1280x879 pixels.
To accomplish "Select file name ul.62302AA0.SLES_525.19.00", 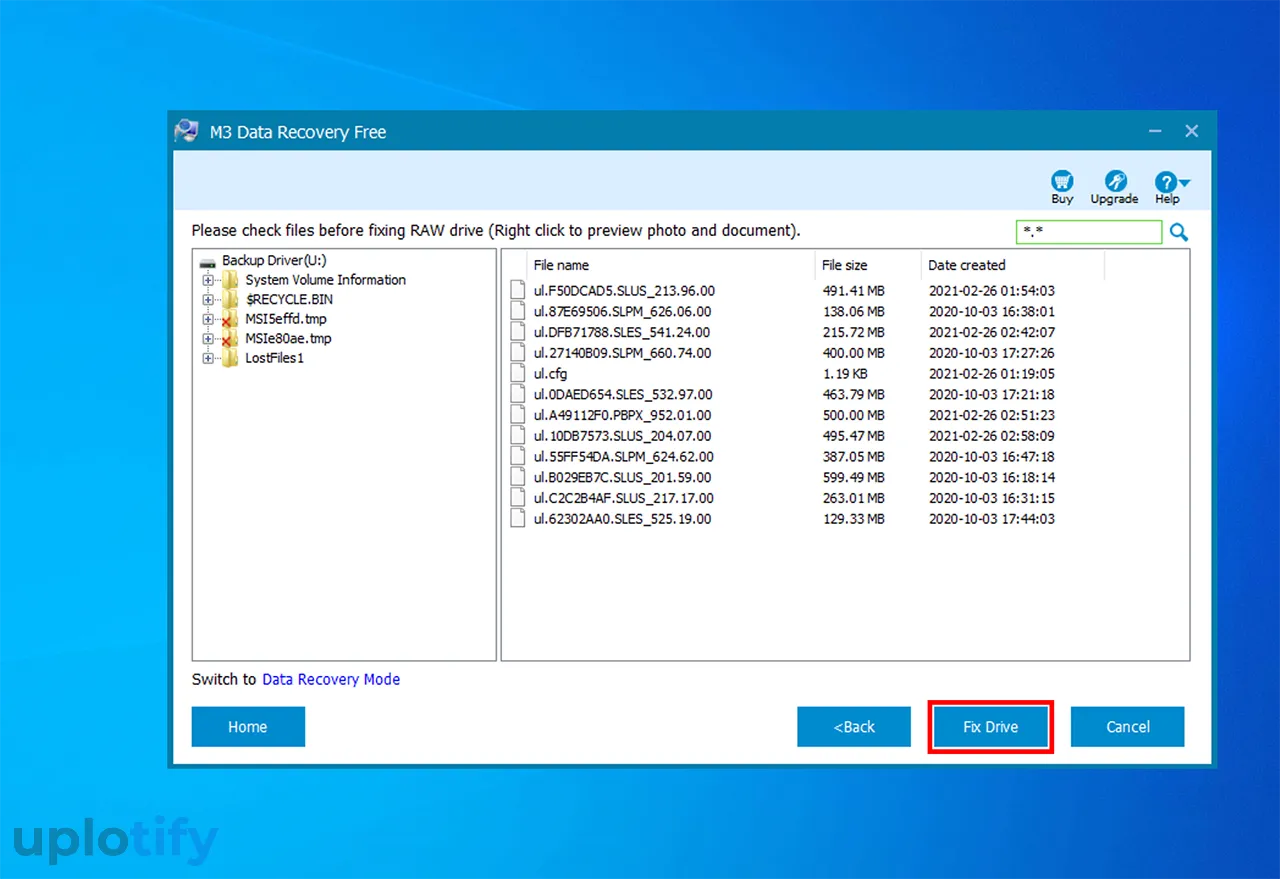I will [622, 519].
